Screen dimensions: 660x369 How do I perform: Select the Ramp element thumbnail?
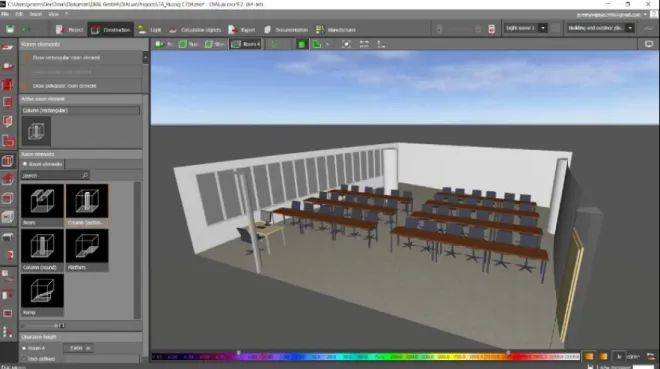(42, 295)
